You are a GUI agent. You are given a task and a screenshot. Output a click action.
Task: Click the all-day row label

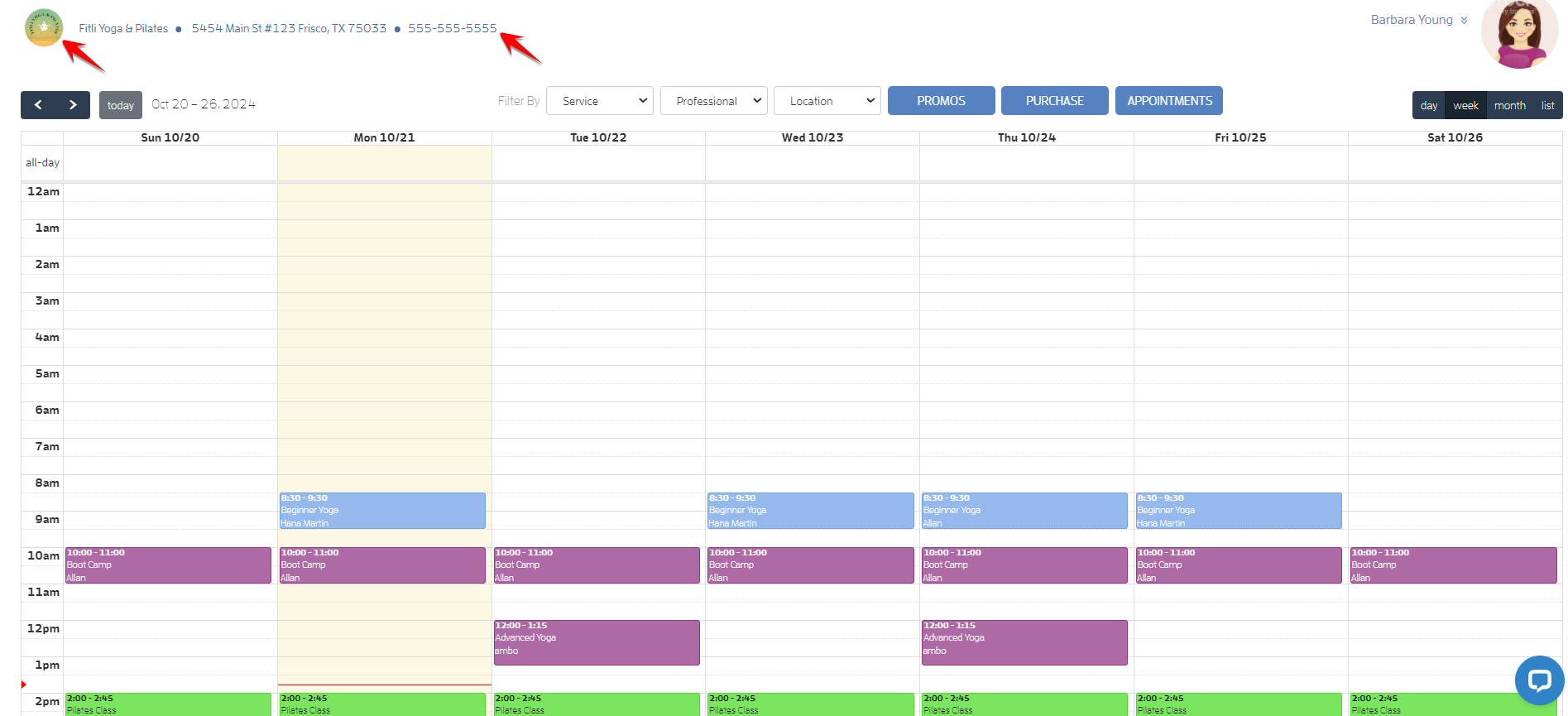coord(42,163)
